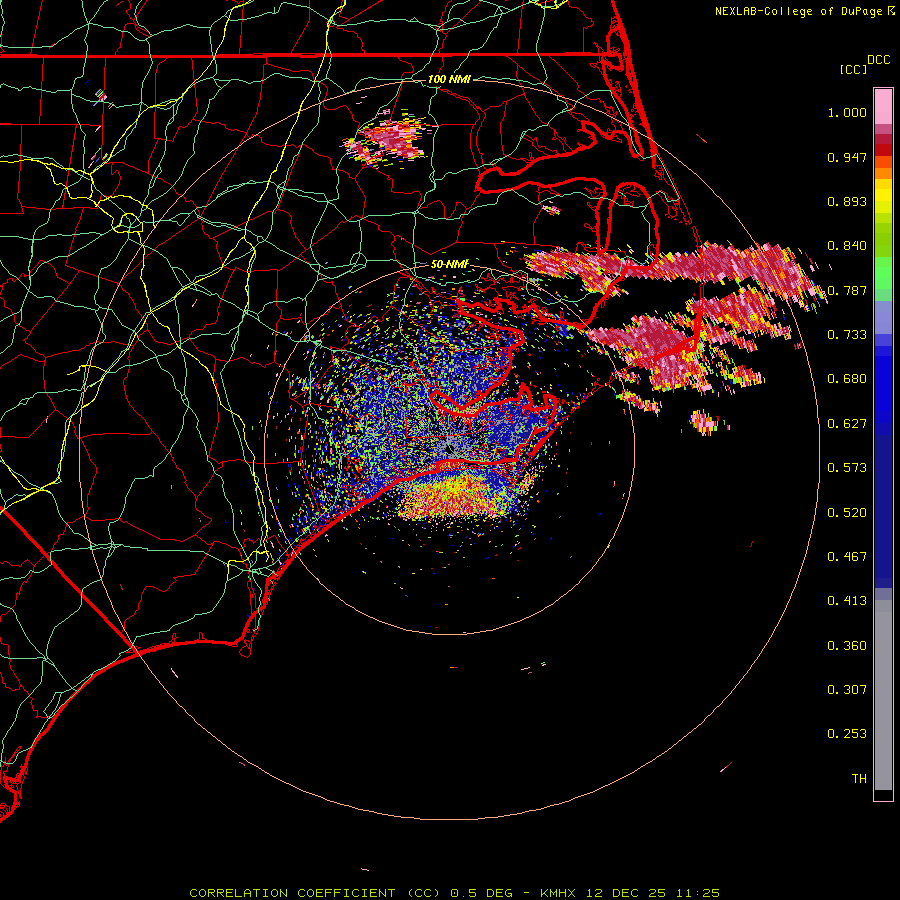Click the 0.253 scale value

point(847,734)
